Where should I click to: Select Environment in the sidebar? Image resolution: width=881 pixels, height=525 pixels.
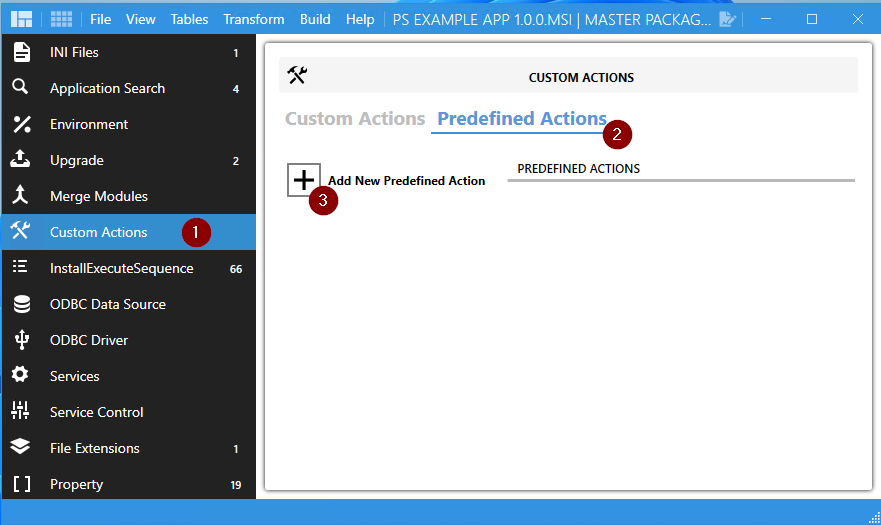pyautogui.click(x=129, y=124)
